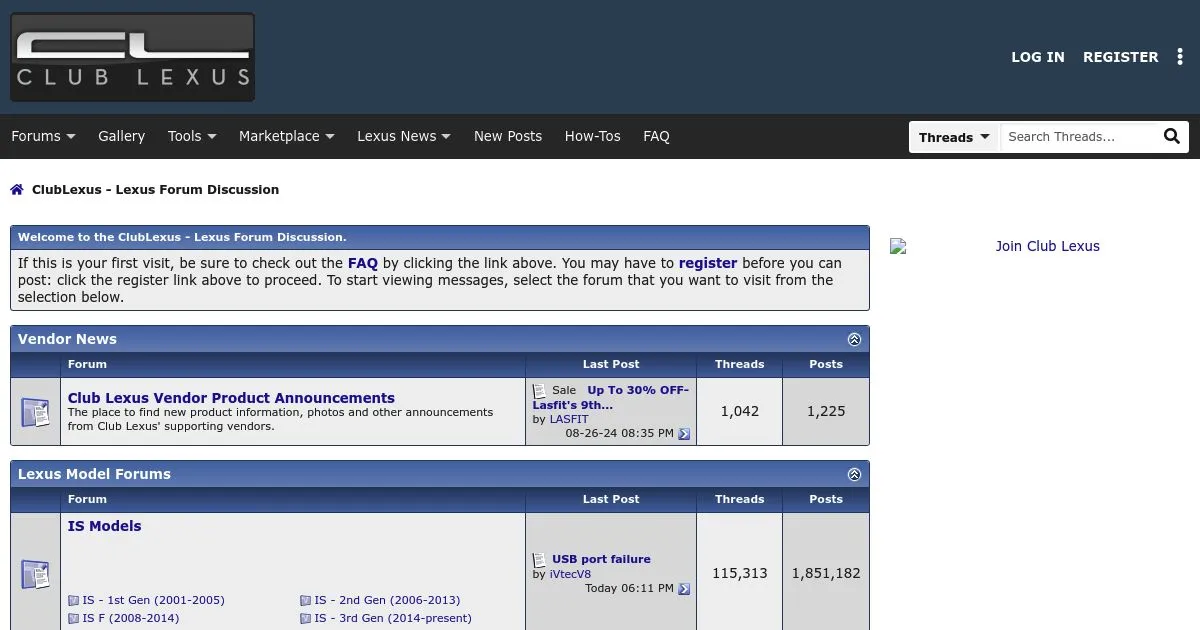Click the Vendor Product Announcements forum status icon
The height and width of the screenshot is (630, 1200).
click(x=35, y=412)
